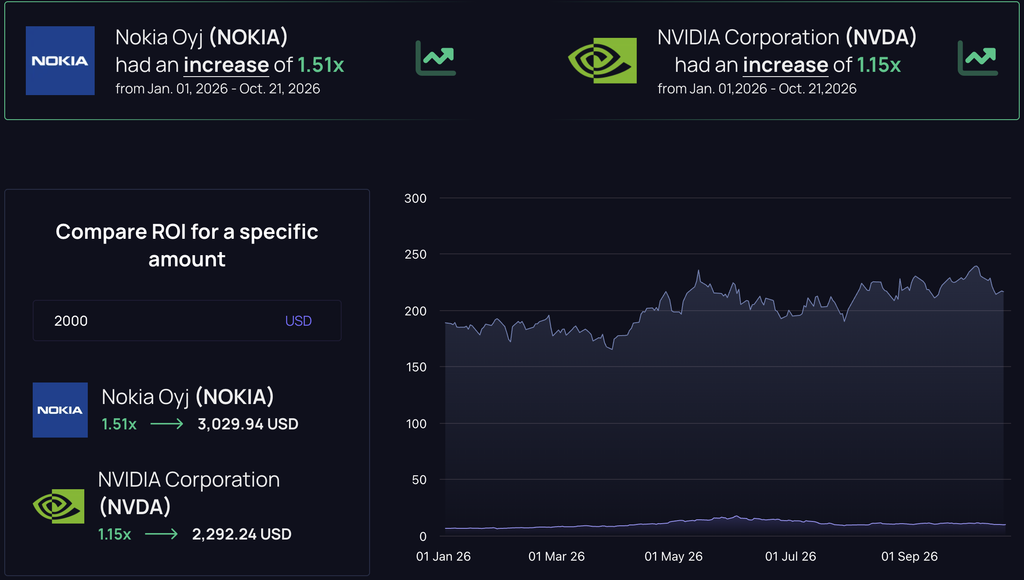The image size is (1024, 580).
Task: Click the 3,029.94 USD result value
Action: (x=248, y=424)
